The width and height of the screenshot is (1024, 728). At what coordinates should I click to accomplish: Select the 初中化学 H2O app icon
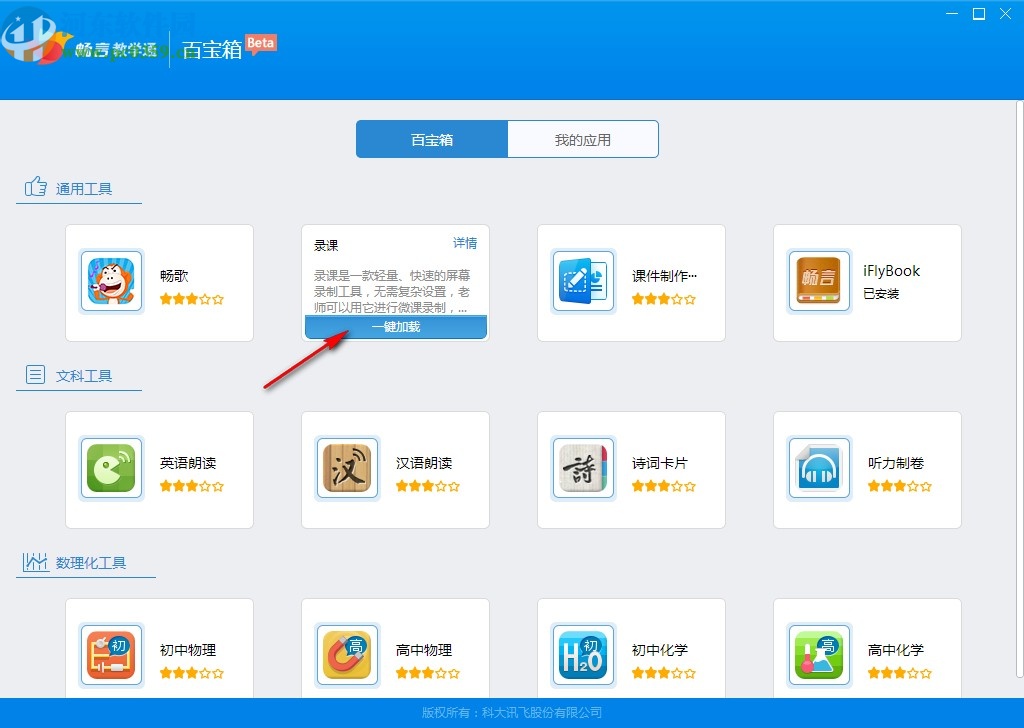click(583, 656)
